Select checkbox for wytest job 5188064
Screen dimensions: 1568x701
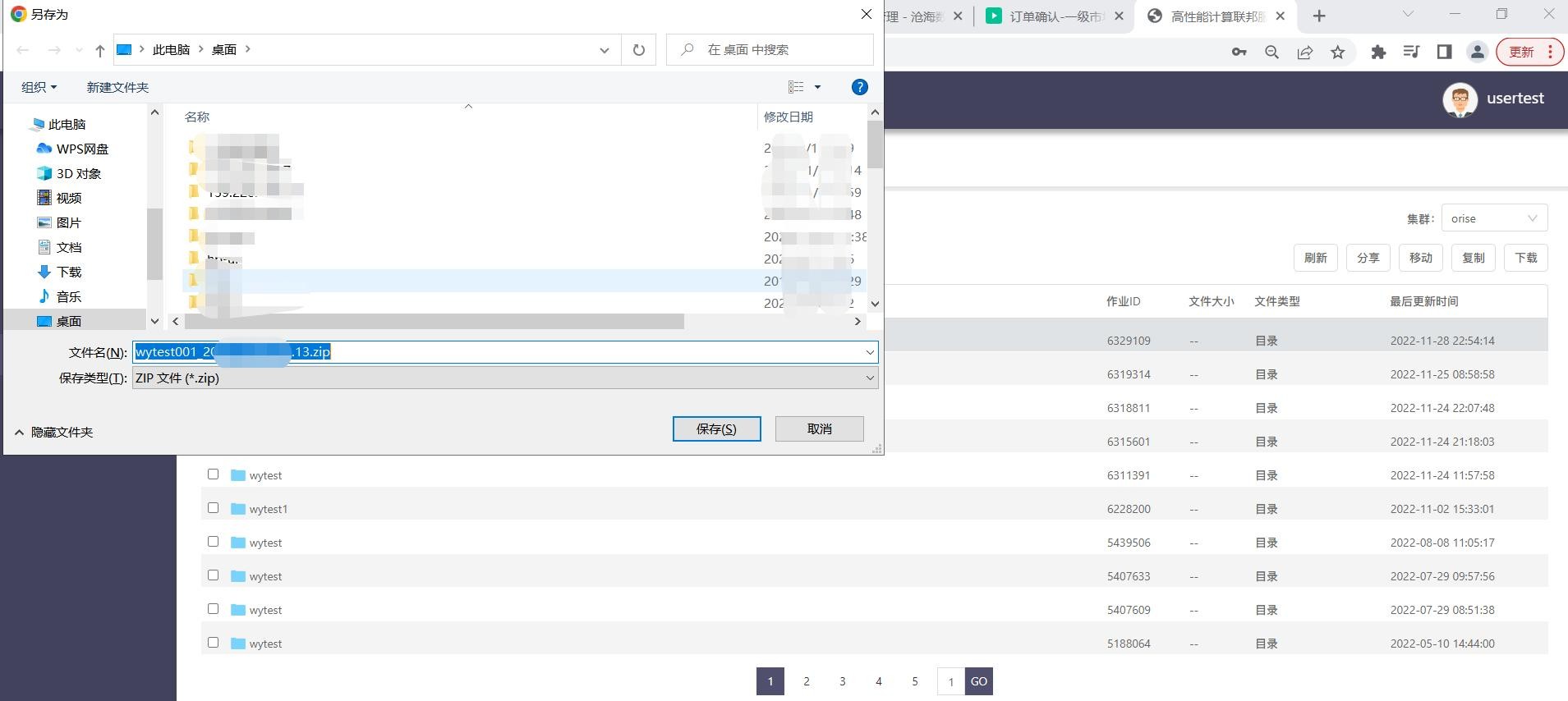point(214,643)
